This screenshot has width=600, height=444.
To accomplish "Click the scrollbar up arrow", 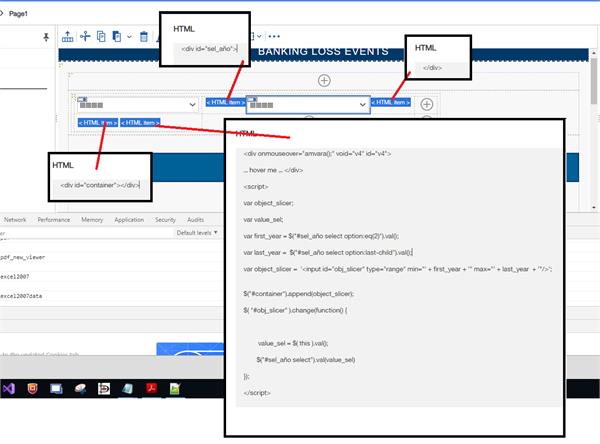I will pyautogui.click(x=593, y=53).
